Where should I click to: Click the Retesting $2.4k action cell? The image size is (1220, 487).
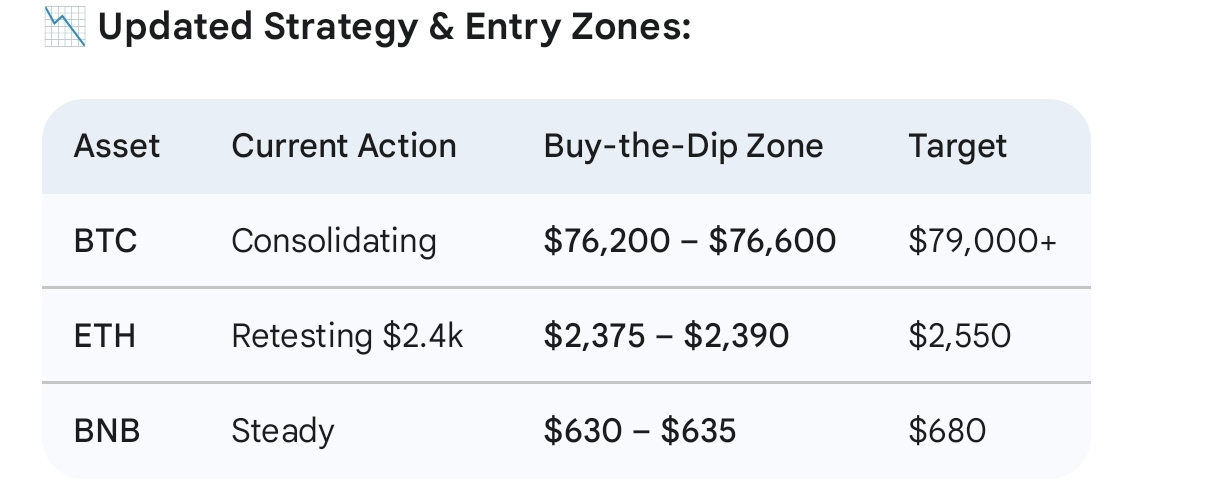tap(347, 336)
